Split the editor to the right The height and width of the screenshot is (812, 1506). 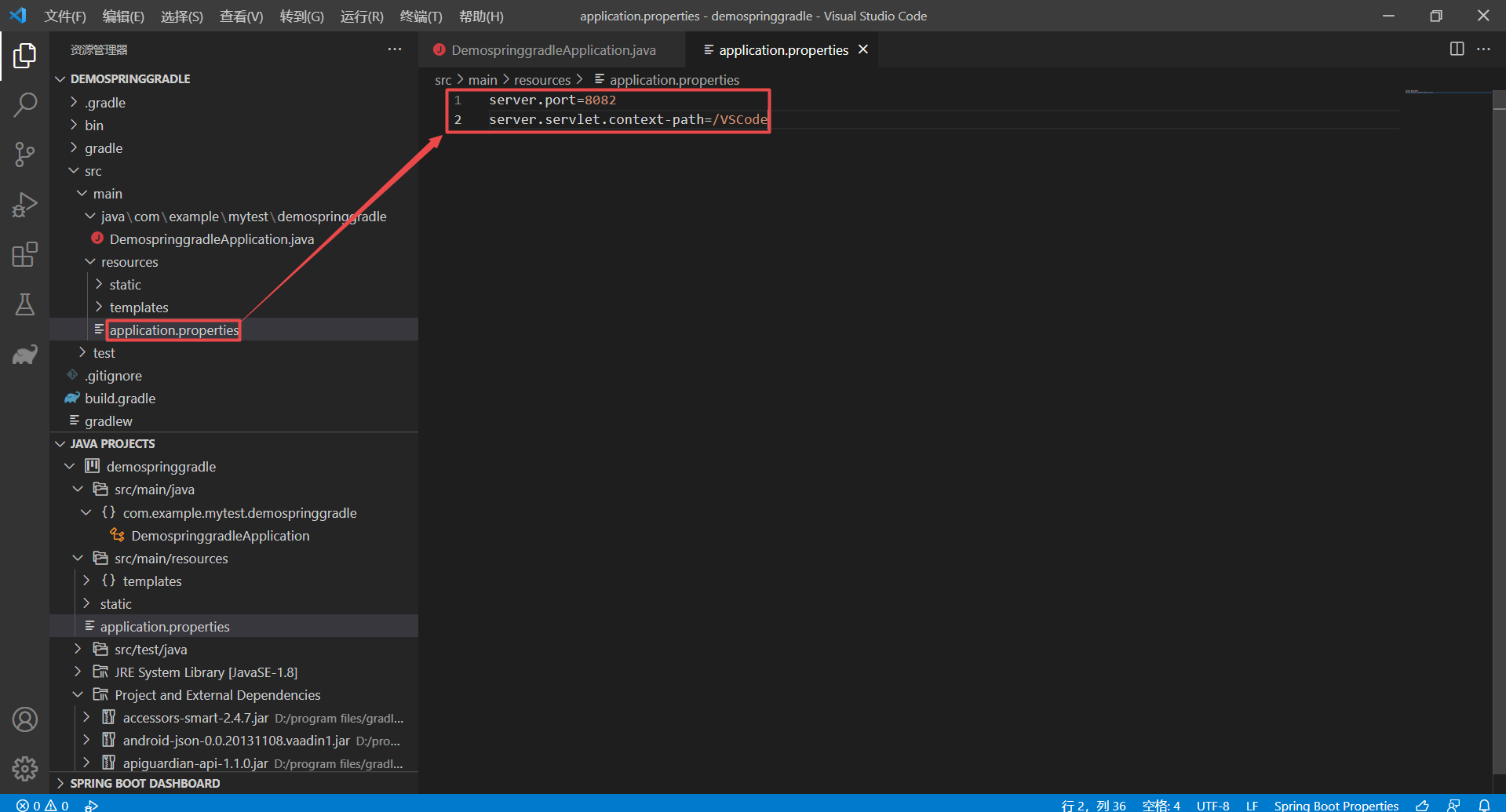click(x=1457, y=49)
